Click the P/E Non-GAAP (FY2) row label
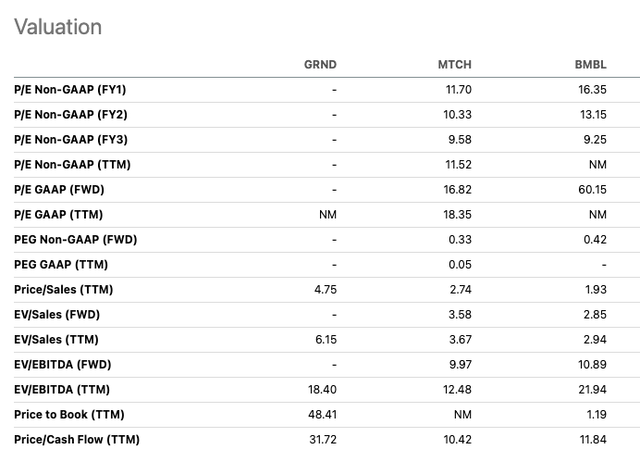This screenshot has width=640, height=462. pos(71,115)
